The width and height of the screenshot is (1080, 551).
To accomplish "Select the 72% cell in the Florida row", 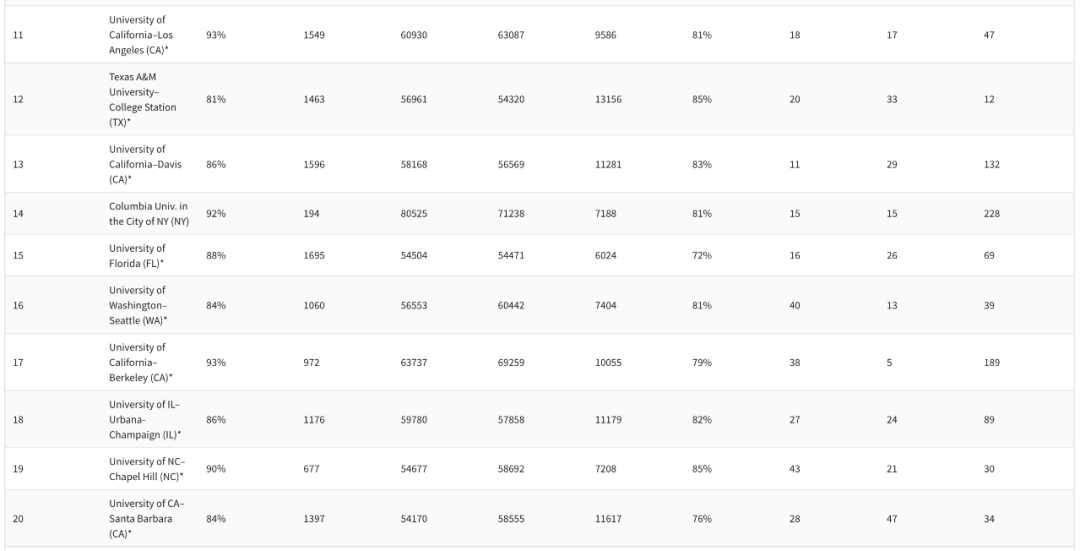I will pyautogui.click(x=701, y=255).
